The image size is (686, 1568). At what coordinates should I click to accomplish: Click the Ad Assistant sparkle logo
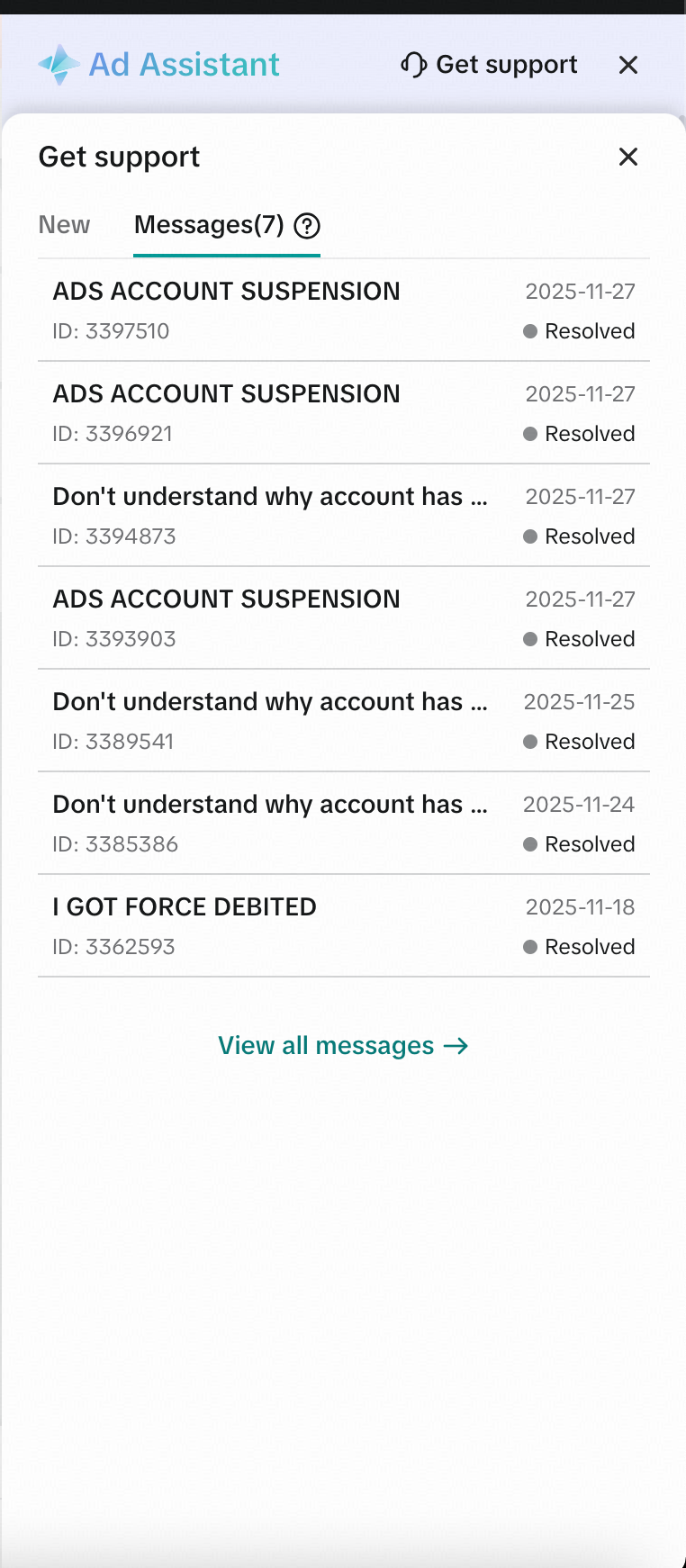pyautogui.click(x=59, y=65)
